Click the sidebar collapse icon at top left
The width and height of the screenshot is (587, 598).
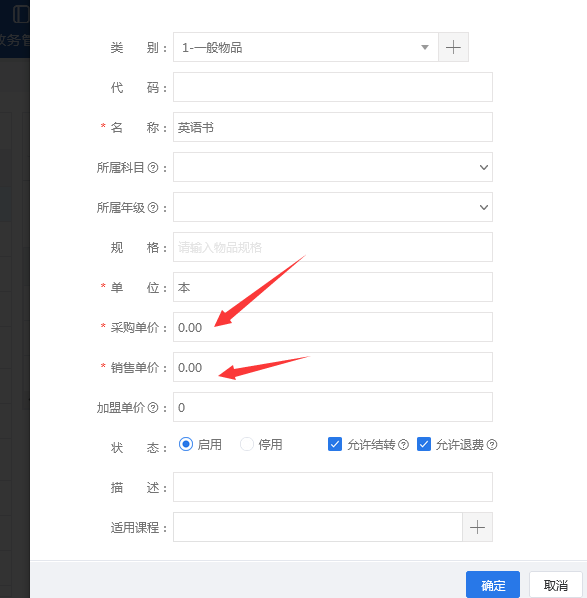pyautogui.click(x=21, y=14)
